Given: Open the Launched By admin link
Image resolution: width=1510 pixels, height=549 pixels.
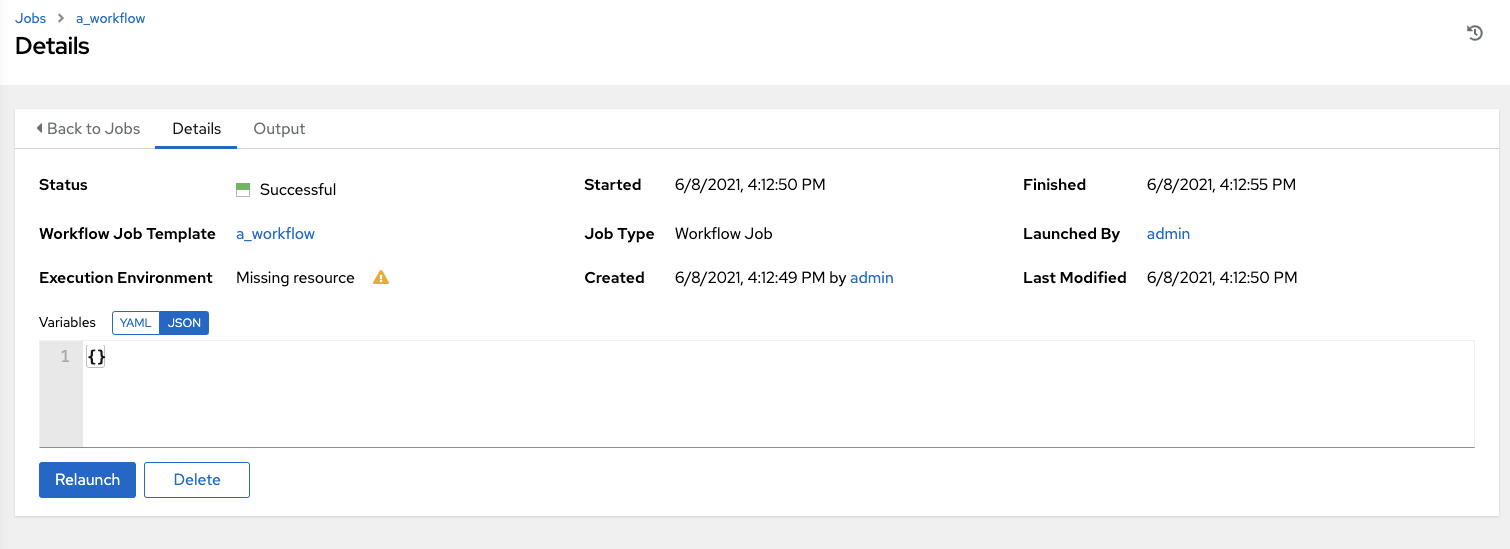Looking at the screenshot, I should pyautogui.click(x=1168, y=234).
